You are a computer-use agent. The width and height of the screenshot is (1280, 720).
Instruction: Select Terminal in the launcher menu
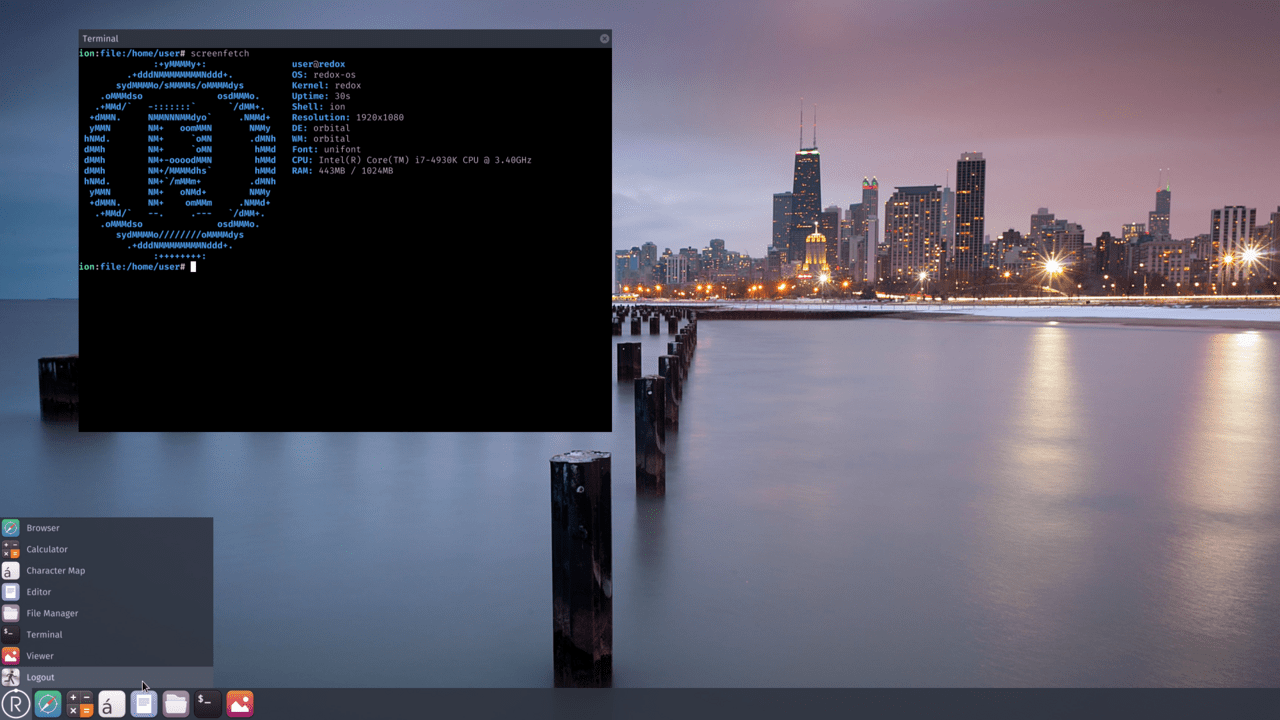[43, 634]
